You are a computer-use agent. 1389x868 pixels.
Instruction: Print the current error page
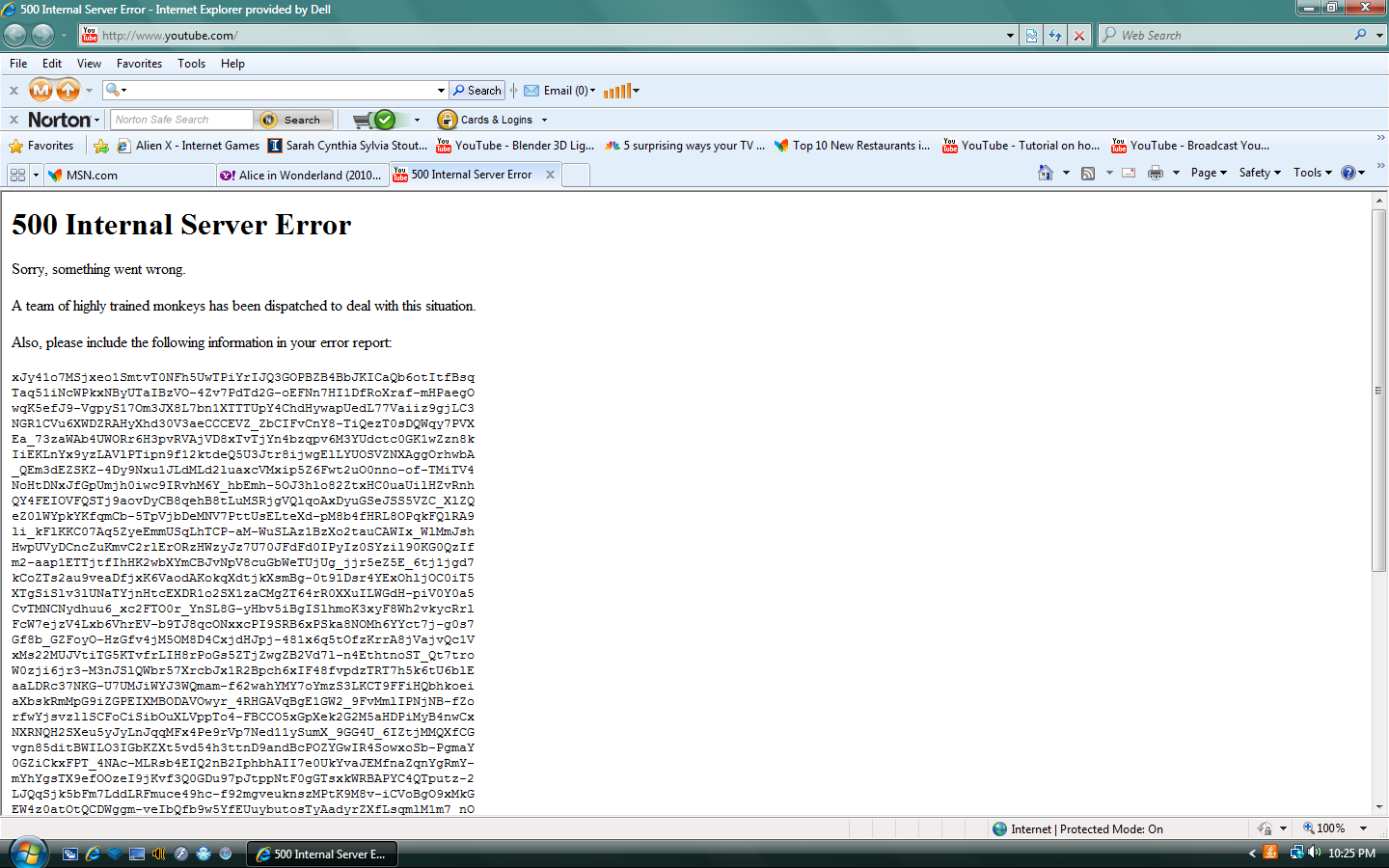point(1154,173)
